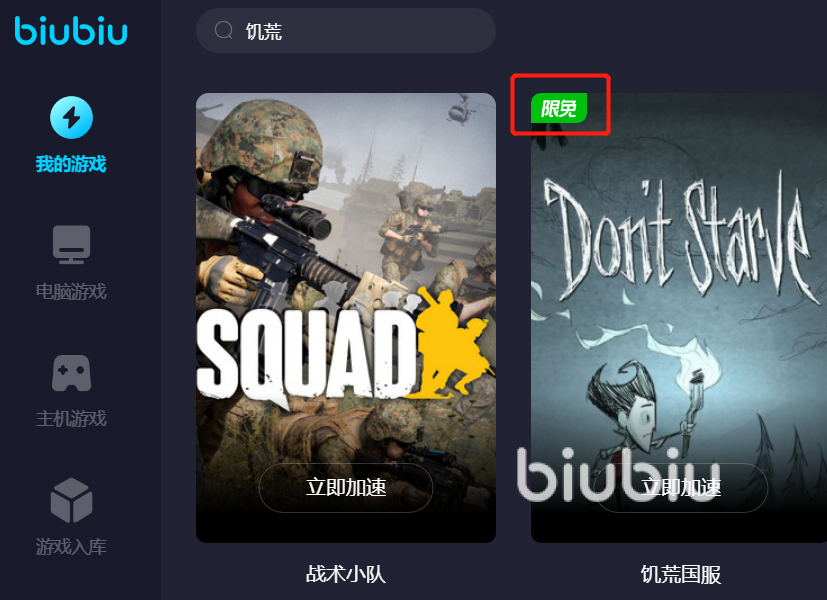Switch to 电脑游戏 section label
The height and width of the screenshot is (600, 827).
pos(71,292)
